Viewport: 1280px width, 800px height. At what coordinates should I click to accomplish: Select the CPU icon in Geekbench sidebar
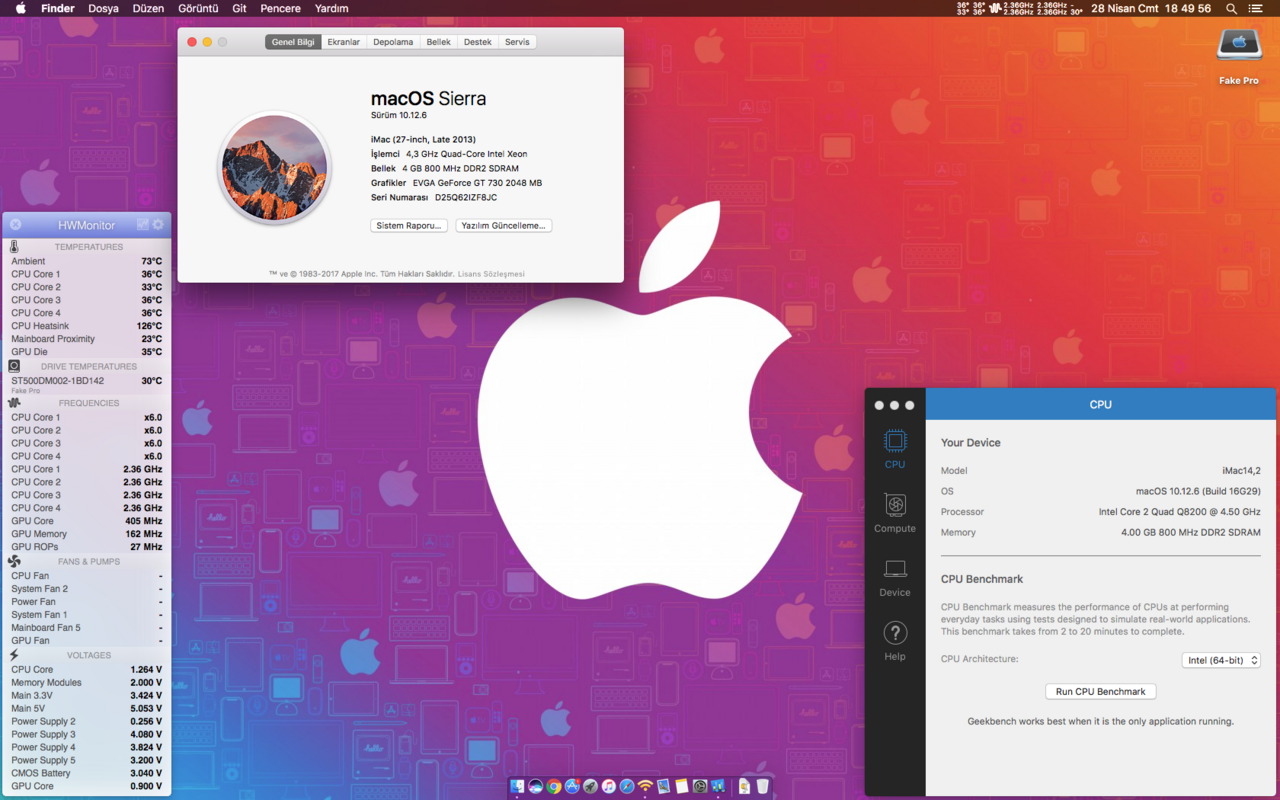point(894,449)
